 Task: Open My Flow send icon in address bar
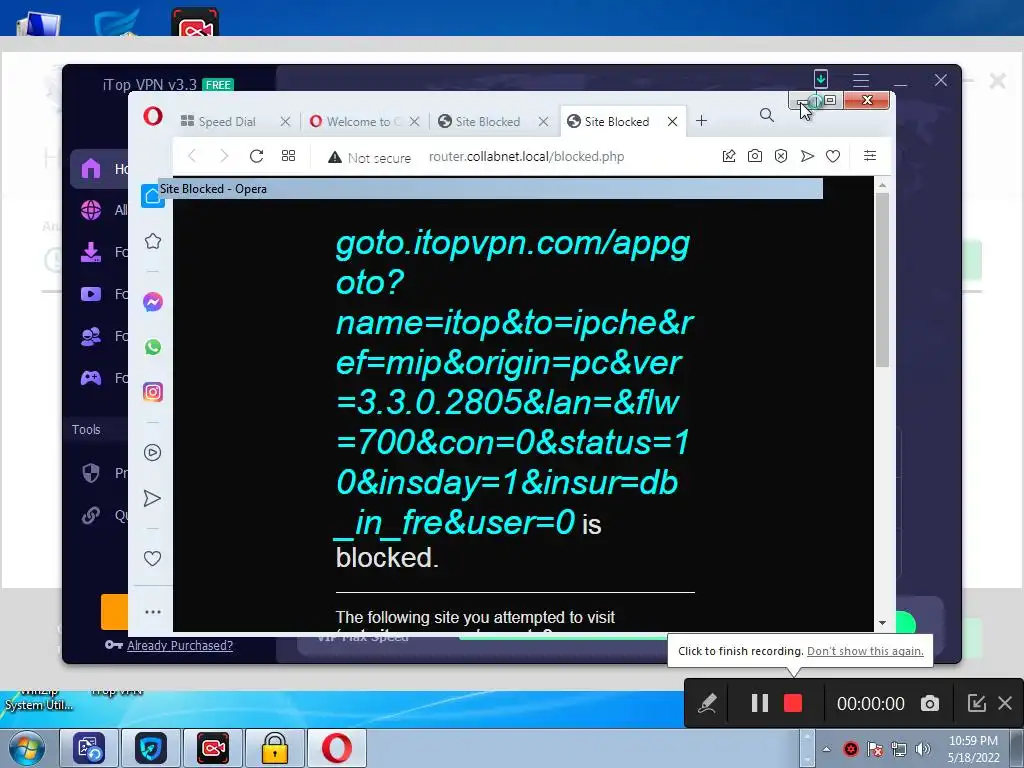click(807, 156)
